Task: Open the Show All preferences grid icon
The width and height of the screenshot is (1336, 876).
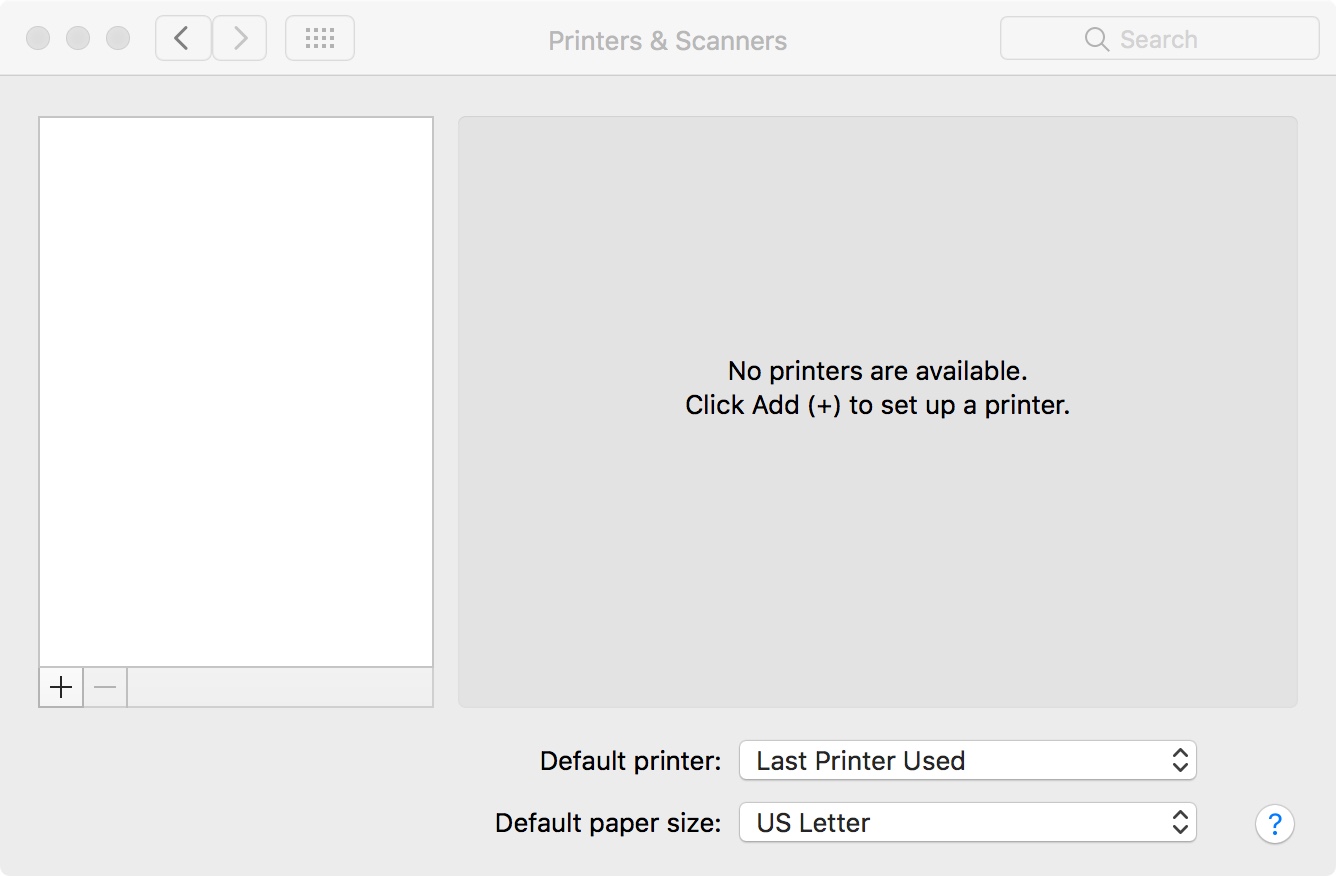Action: tap(319, 37)
